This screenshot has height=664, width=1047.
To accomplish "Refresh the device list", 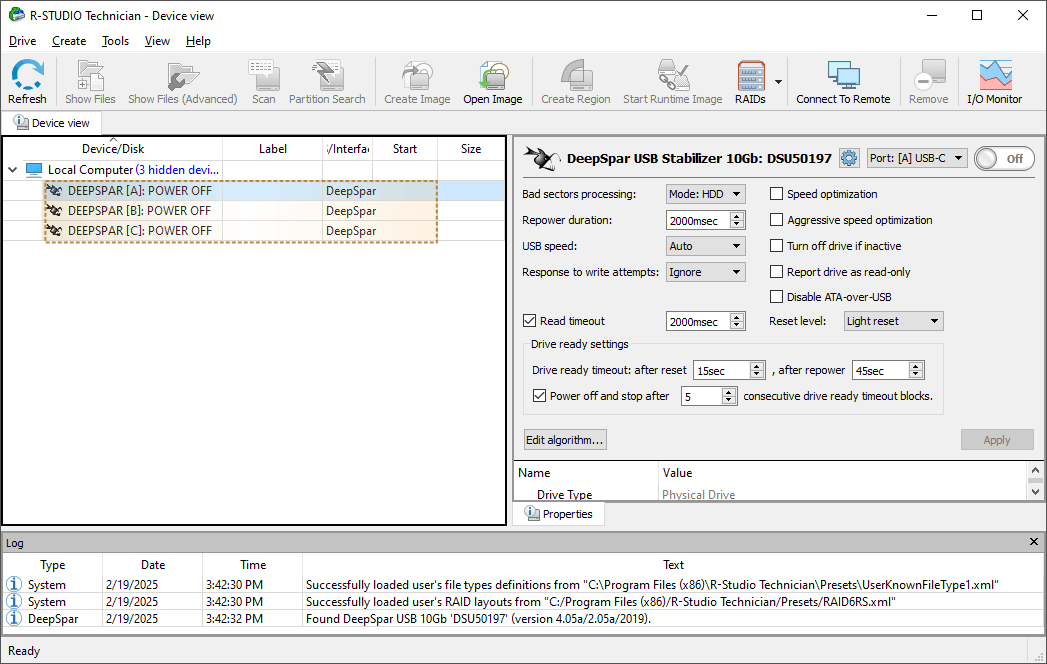I will 27,81.
